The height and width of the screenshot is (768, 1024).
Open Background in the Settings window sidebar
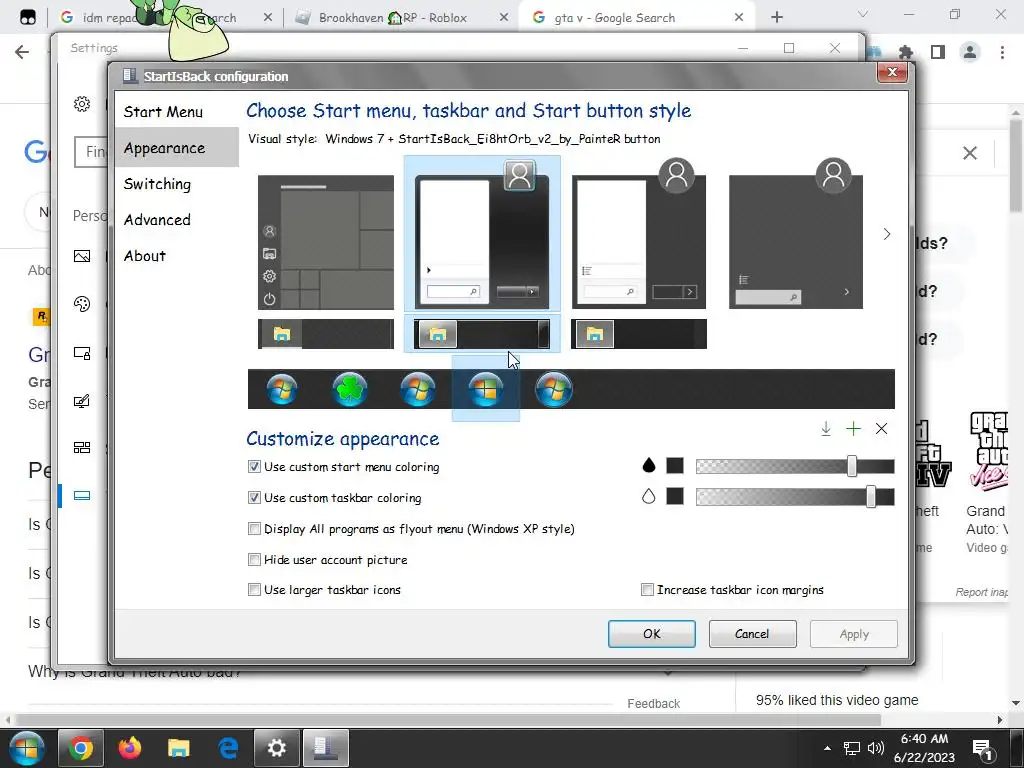[x=82, y=256]
